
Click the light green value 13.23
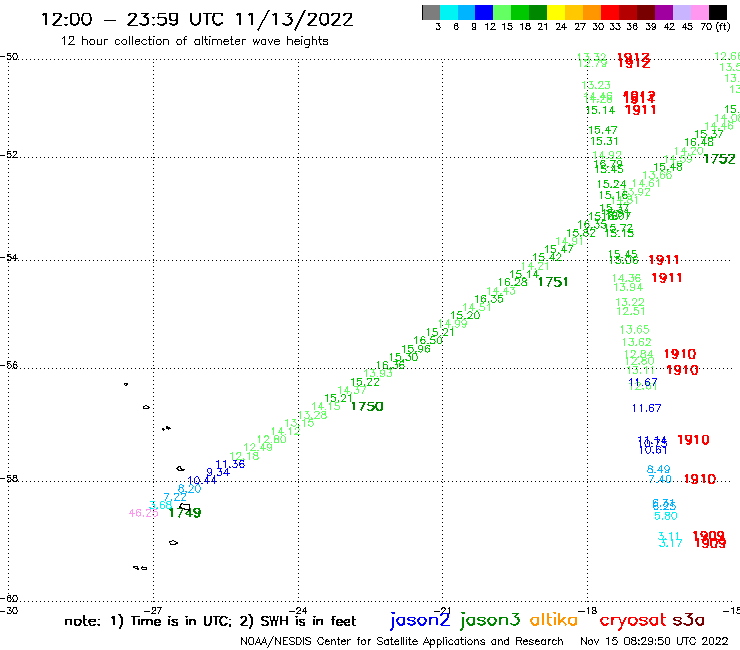click(596, 85)
